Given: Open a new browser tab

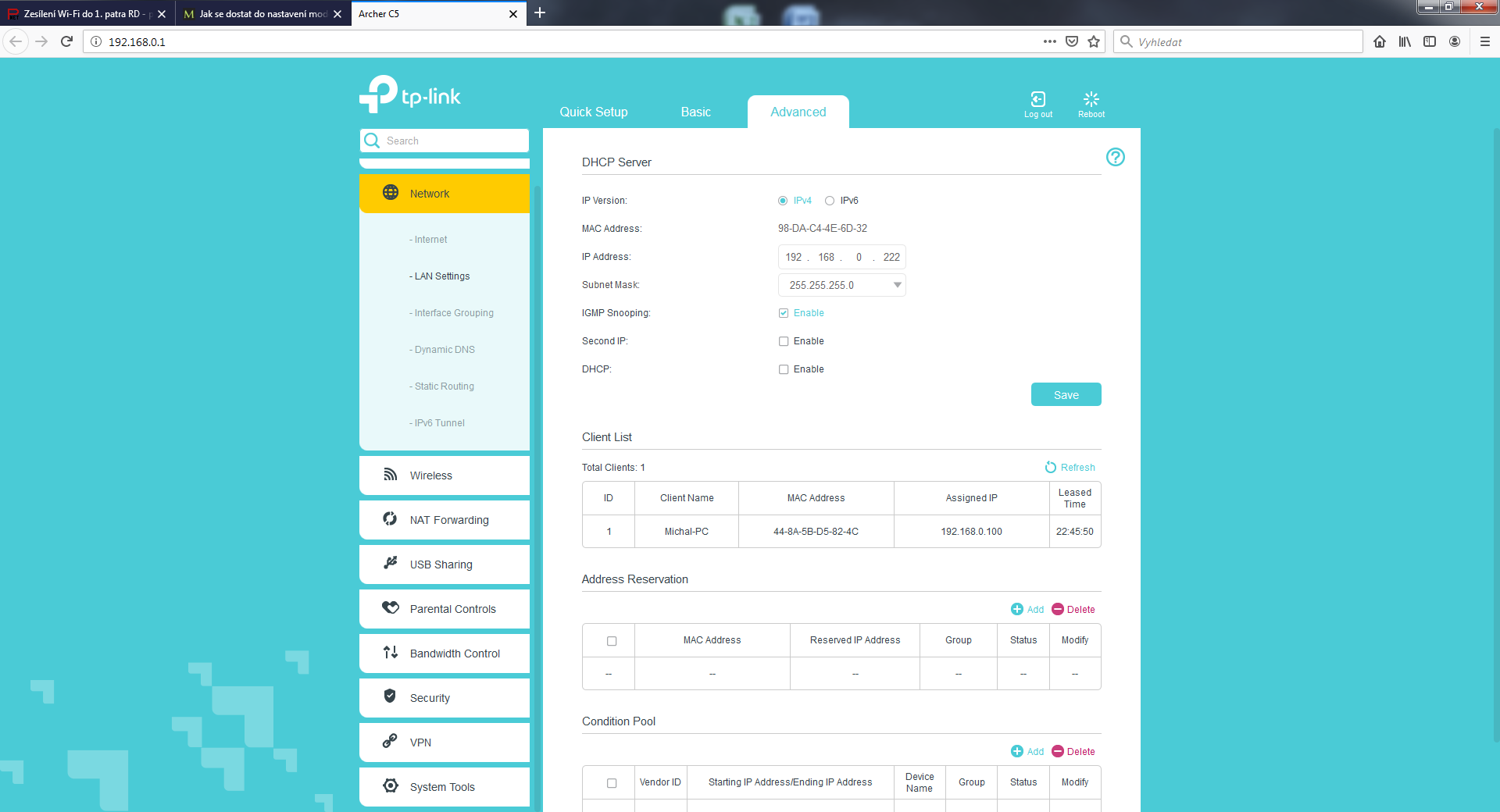Looking at the screenshot, I should point(540,12).
